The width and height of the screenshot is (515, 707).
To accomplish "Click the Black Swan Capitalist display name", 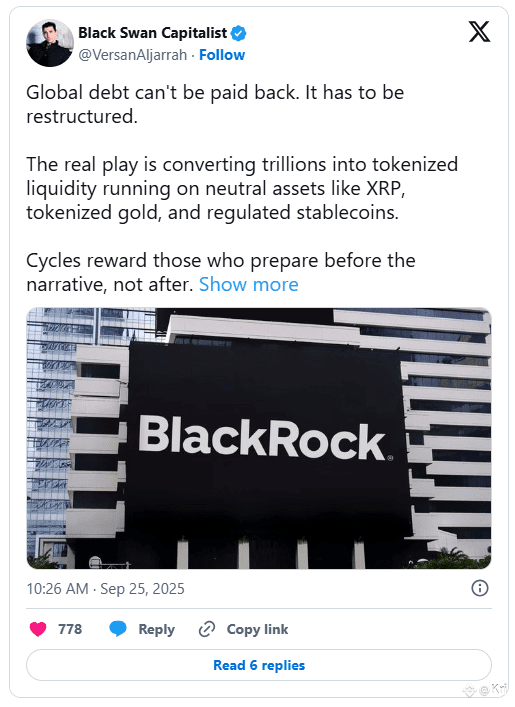I will [152, 33].
